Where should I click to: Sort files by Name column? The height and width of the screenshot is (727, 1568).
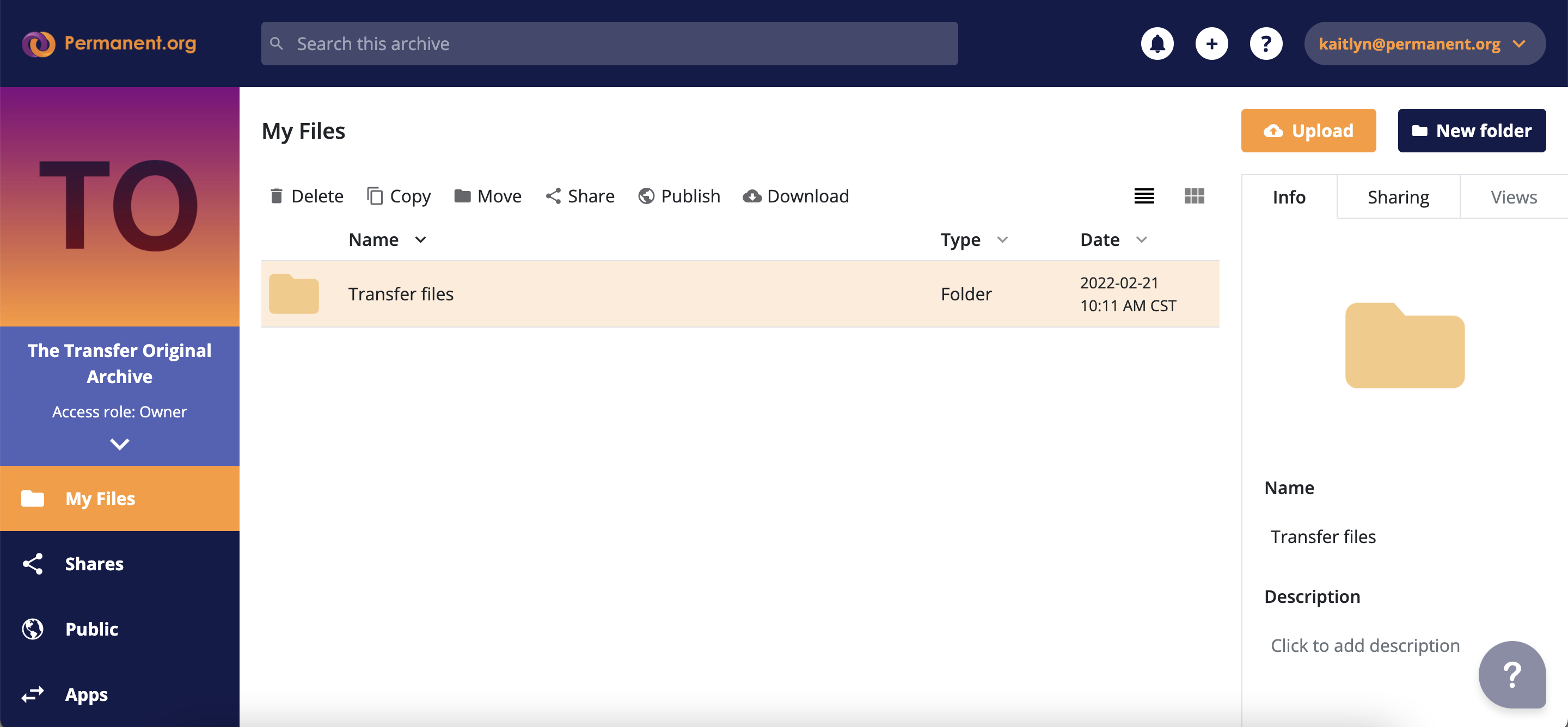pos(373,239)
